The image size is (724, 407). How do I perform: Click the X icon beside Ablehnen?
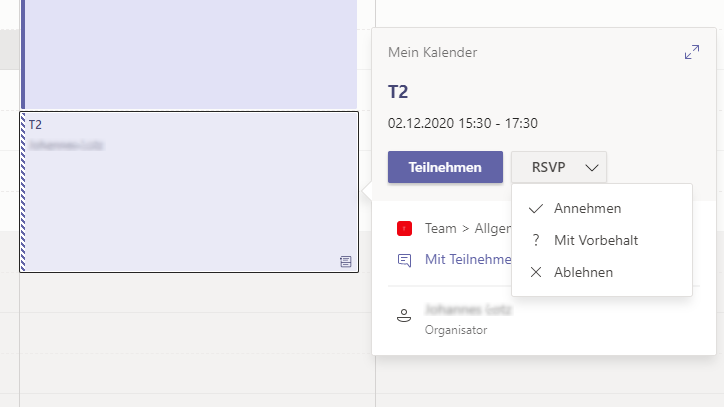(x=536, y=272)
